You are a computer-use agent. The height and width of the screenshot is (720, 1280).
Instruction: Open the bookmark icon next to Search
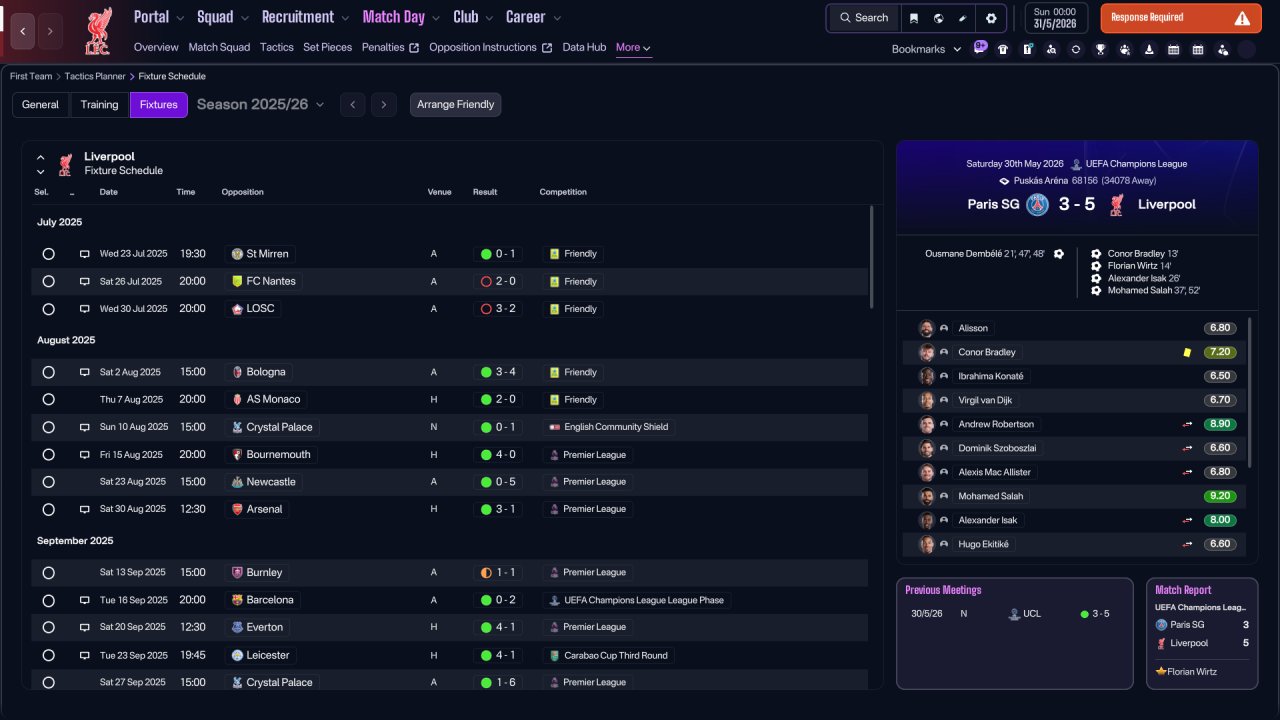click(913, 18)
